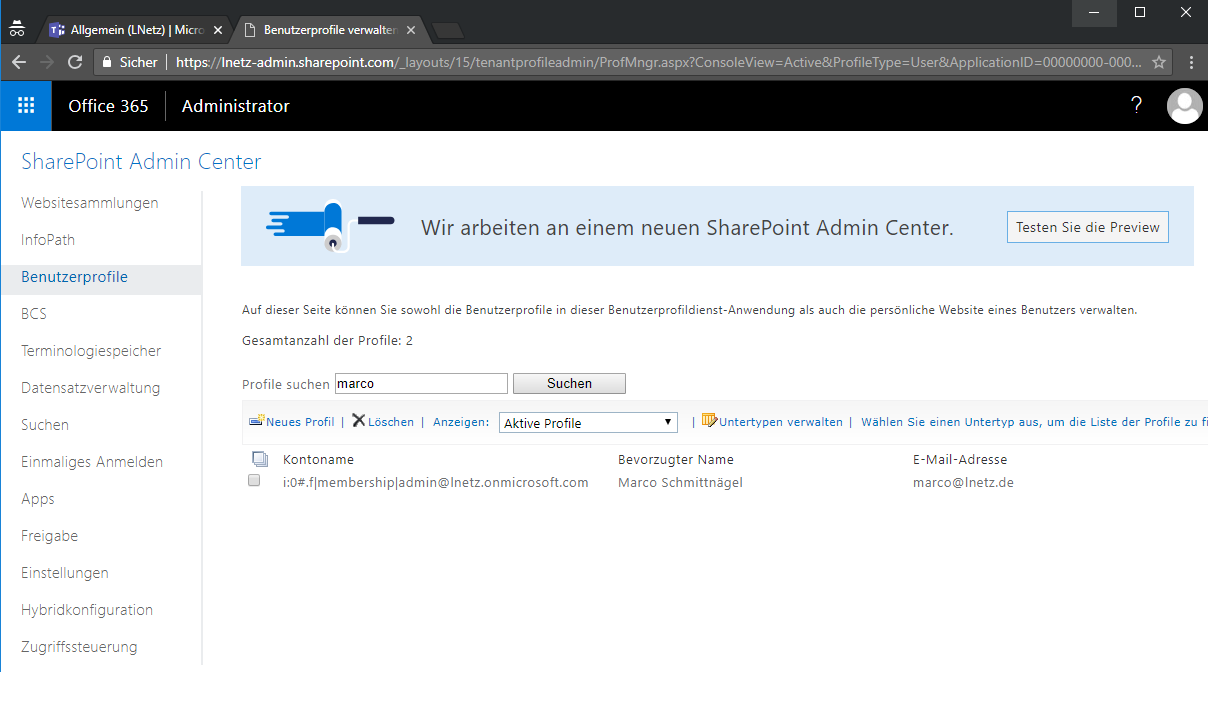
Task: Open InfoPath in sidebar
Action: click(x=48, y=240)
